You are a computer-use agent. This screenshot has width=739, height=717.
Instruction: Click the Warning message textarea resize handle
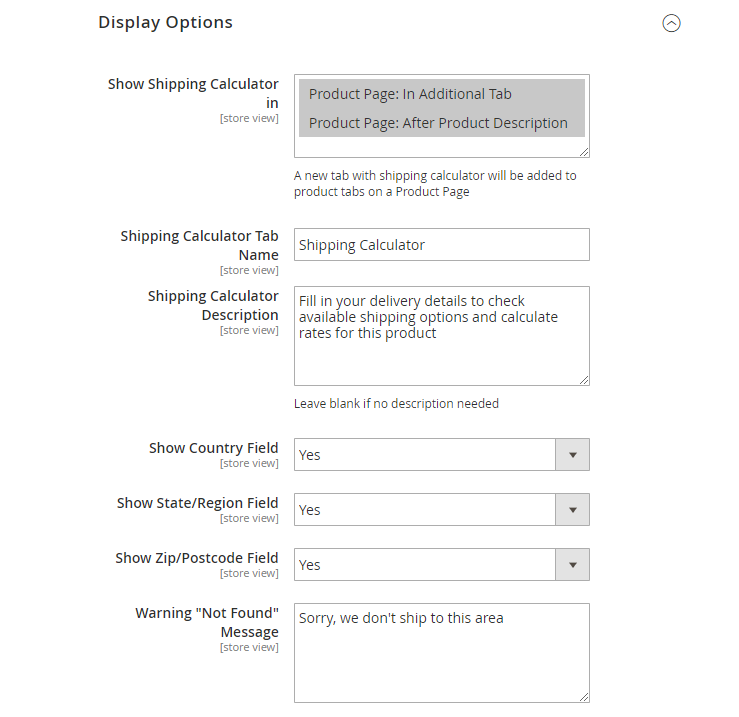(584, 697)
